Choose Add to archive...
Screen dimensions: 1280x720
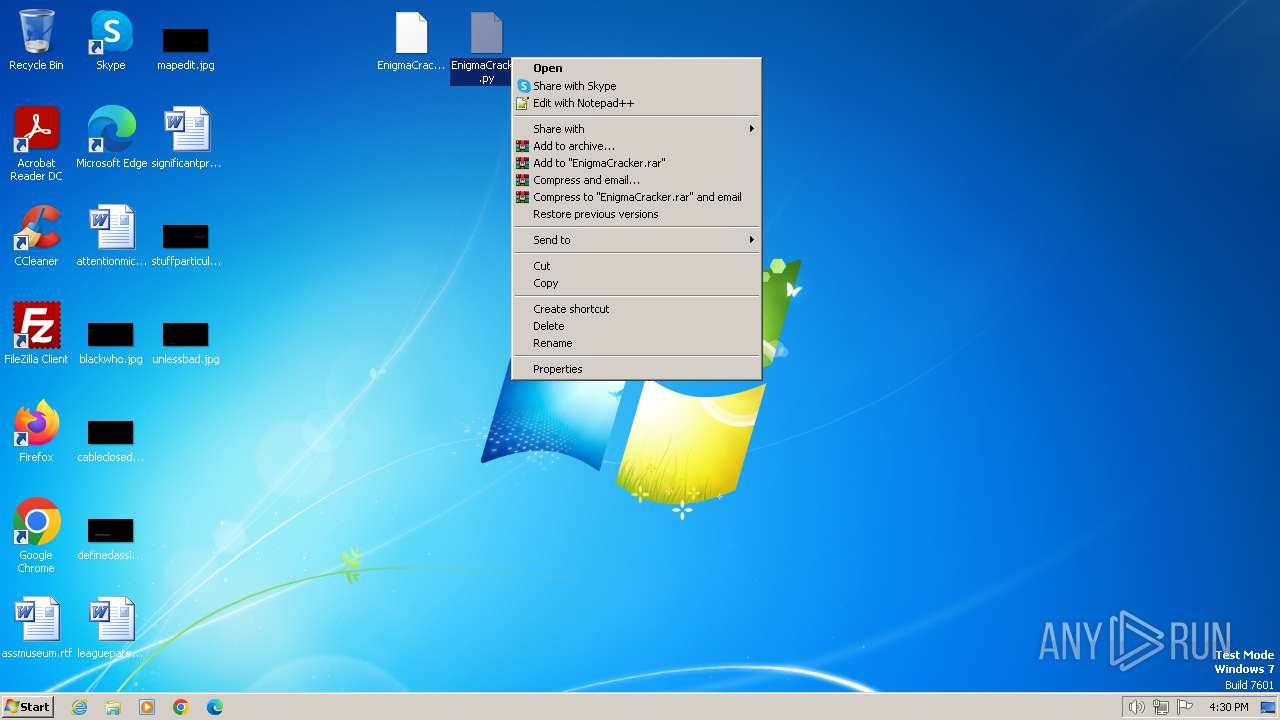coord(637,146)
